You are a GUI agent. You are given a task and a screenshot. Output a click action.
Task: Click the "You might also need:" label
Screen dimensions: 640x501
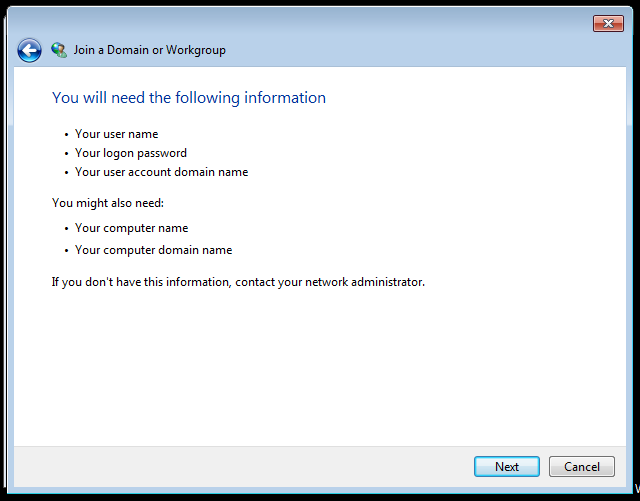pyautogui.click(x=107, y=203)
